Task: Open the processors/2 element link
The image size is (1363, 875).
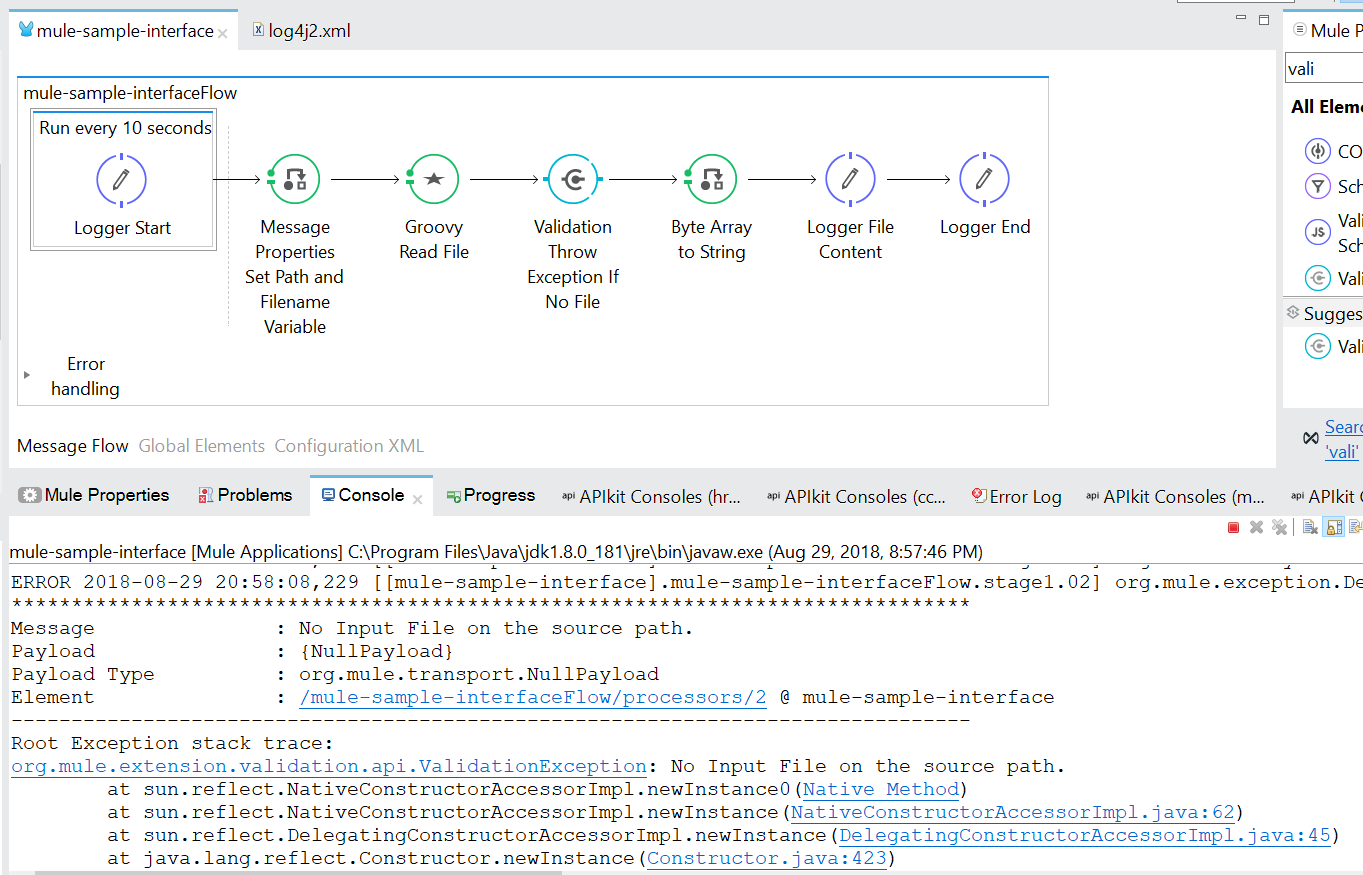Action: (533, 697)
